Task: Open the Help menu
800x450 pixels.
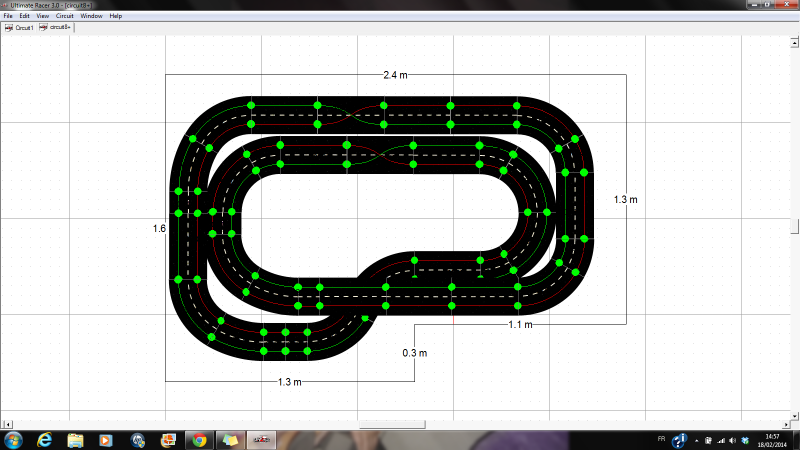Action: 116,16
